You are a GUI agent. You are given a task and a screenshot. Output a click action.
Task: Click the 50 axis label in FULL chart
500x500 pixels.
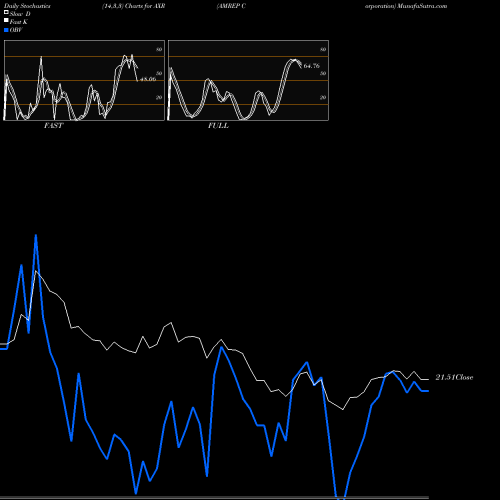[x=323, y=74]
